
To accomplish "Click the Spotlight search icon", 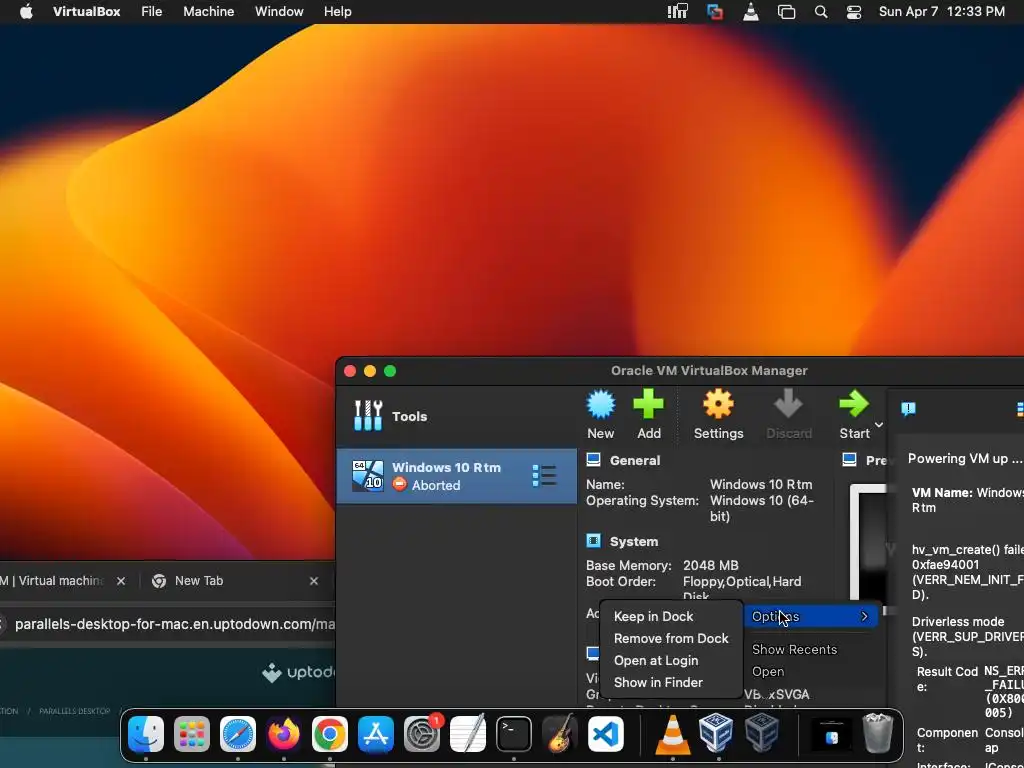I will [x=821, y=12].
